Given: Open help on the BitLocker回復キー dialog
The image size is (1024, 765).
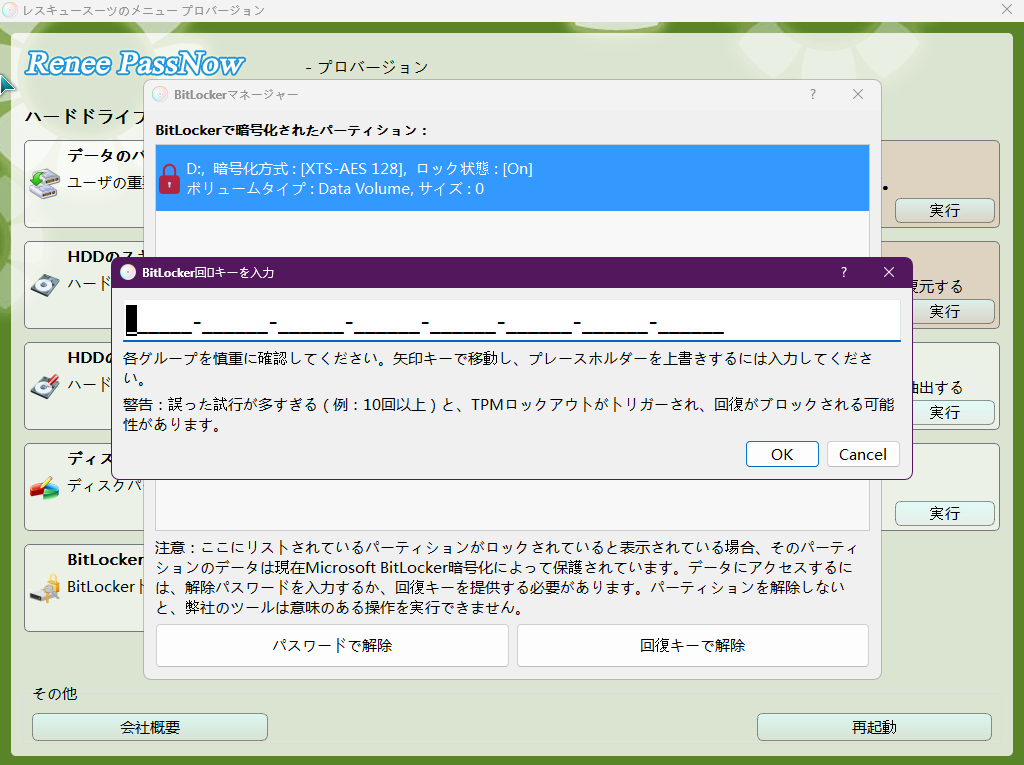Looking at the screenshot, I should 843,272.
